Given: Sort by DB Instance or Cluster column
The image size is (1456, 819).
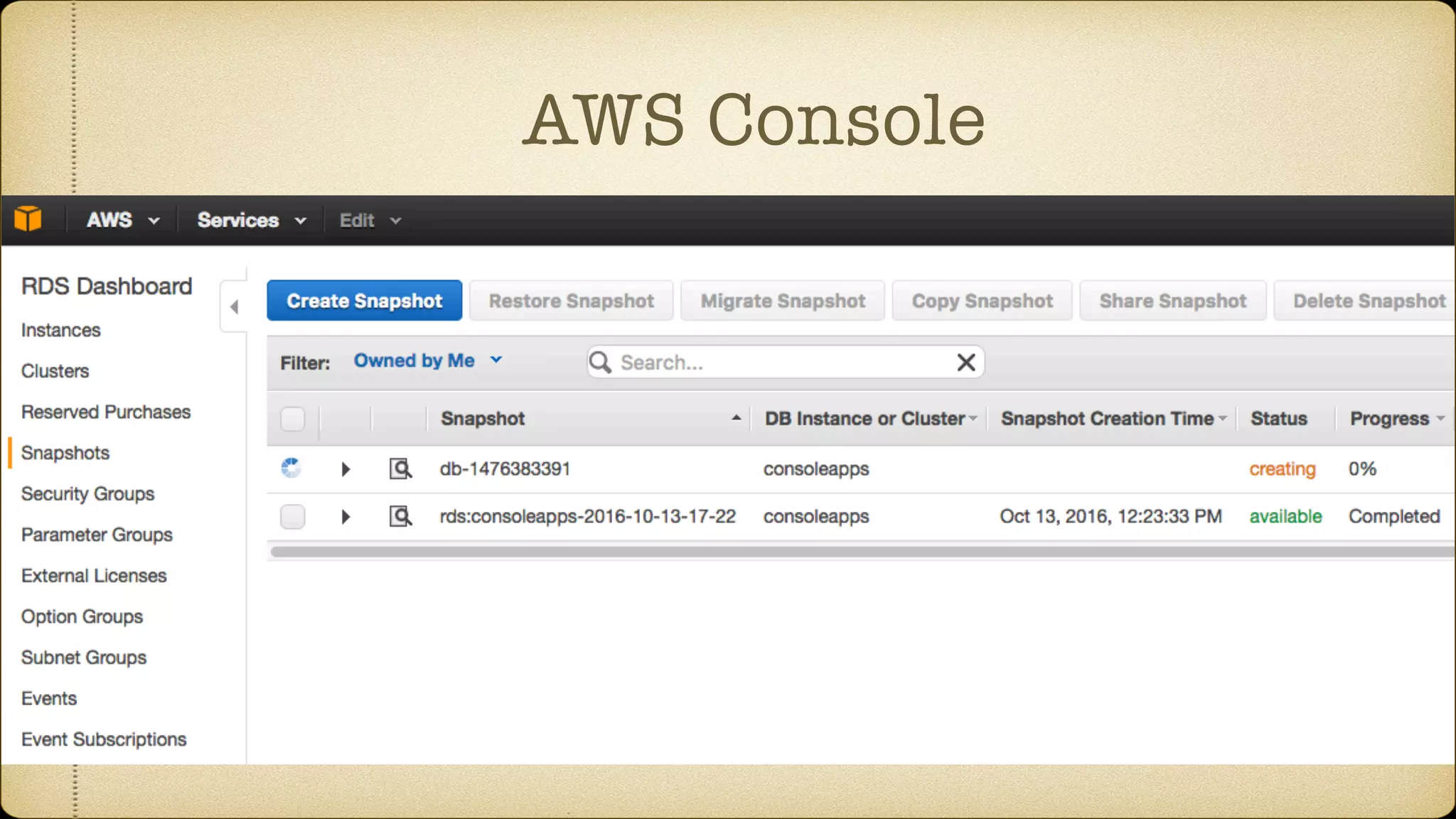Looking at the screenshot, I should click(871, 419).
